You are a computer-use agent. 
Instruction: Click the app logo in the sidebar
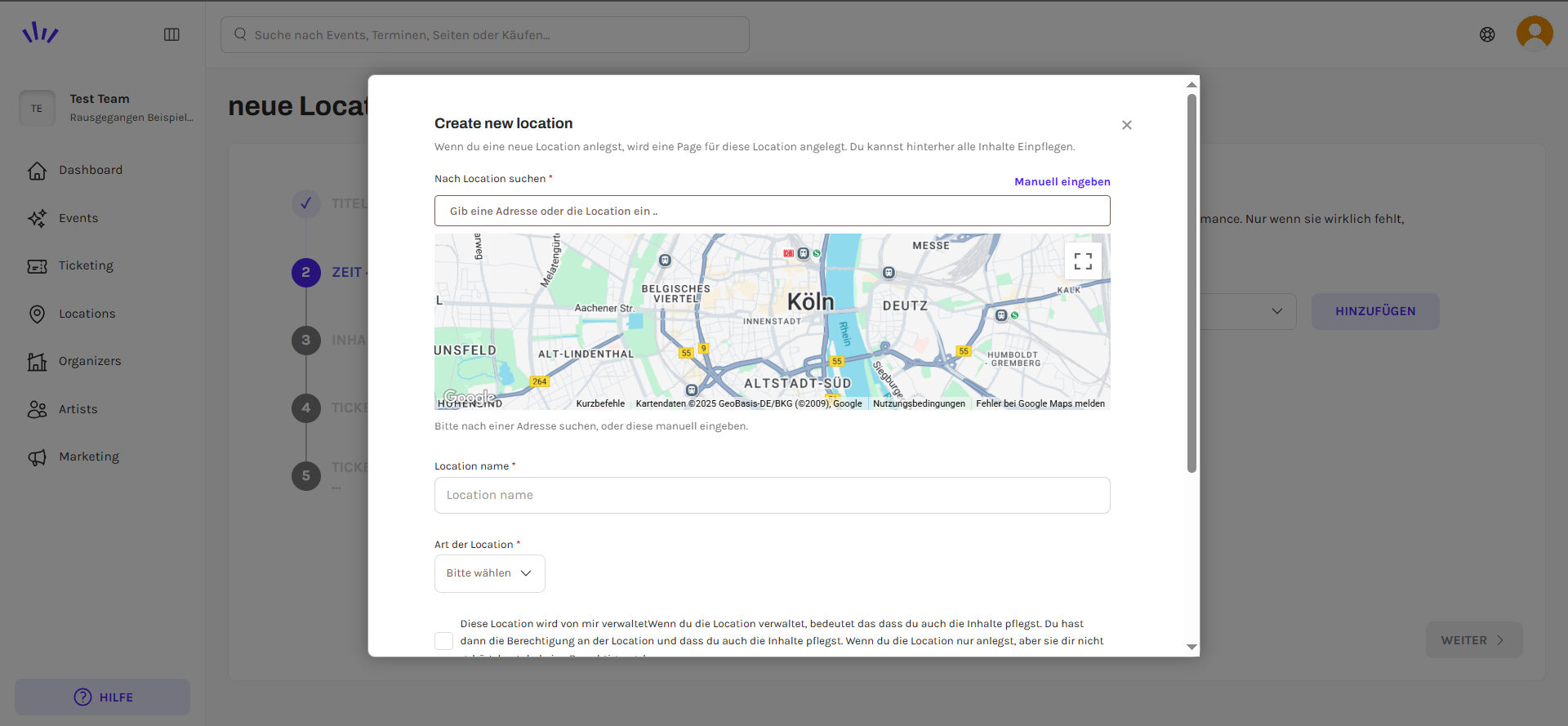tap(40, 33)
